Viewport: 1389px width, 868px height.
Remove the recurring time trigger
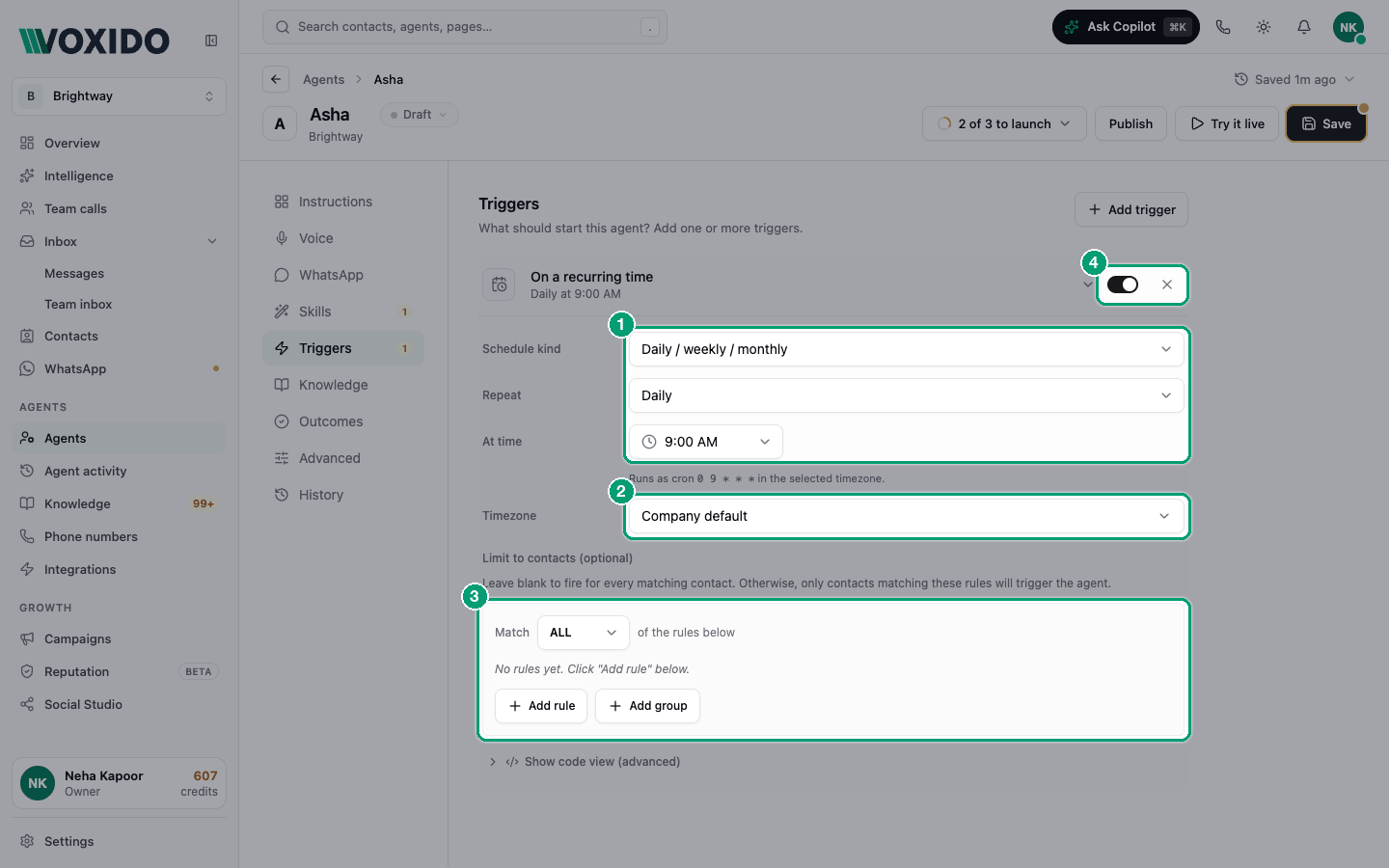tap(1167, 285)
